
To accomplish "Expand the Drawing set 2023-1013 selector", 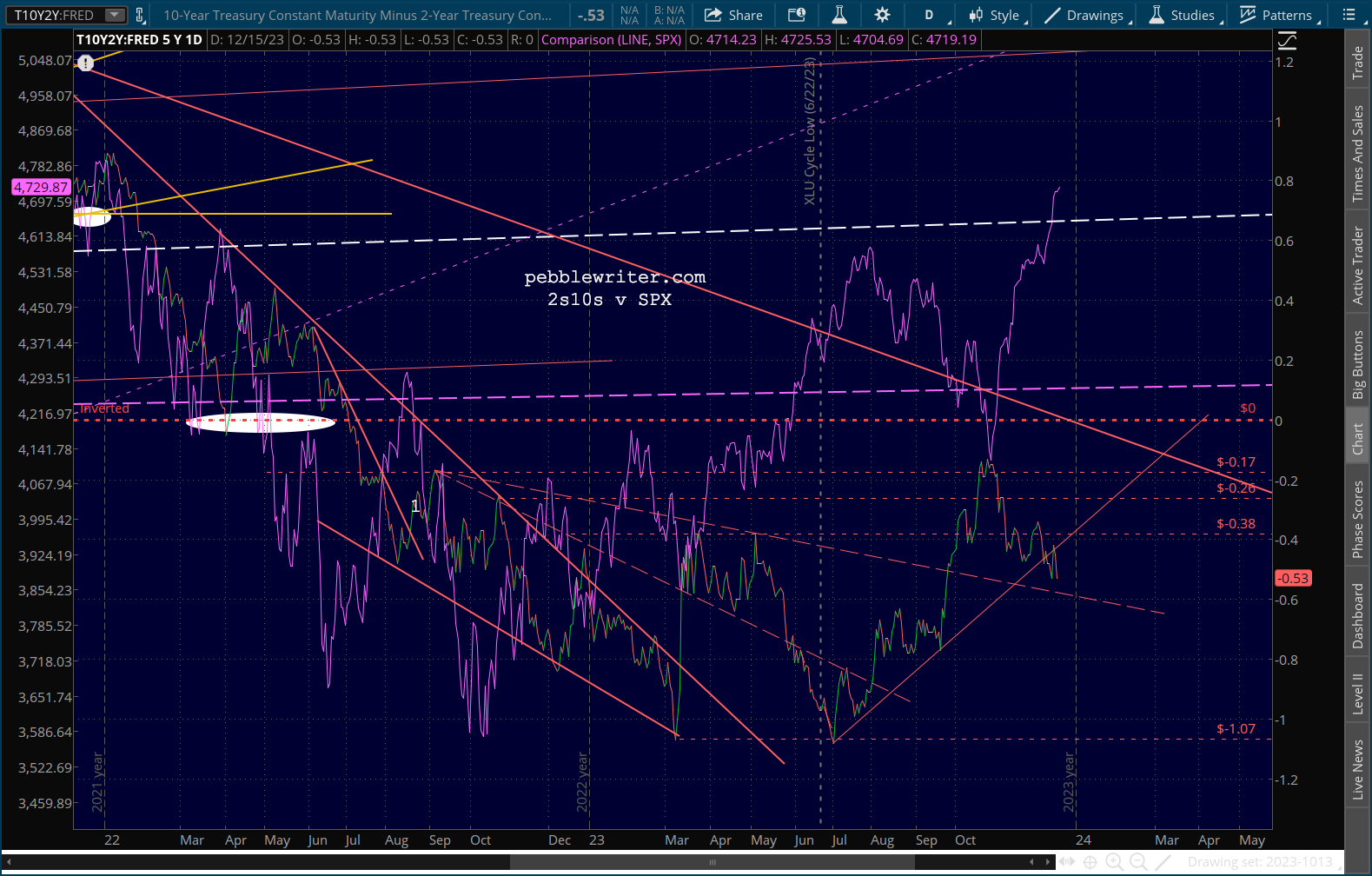I will tap(1261, 862).
